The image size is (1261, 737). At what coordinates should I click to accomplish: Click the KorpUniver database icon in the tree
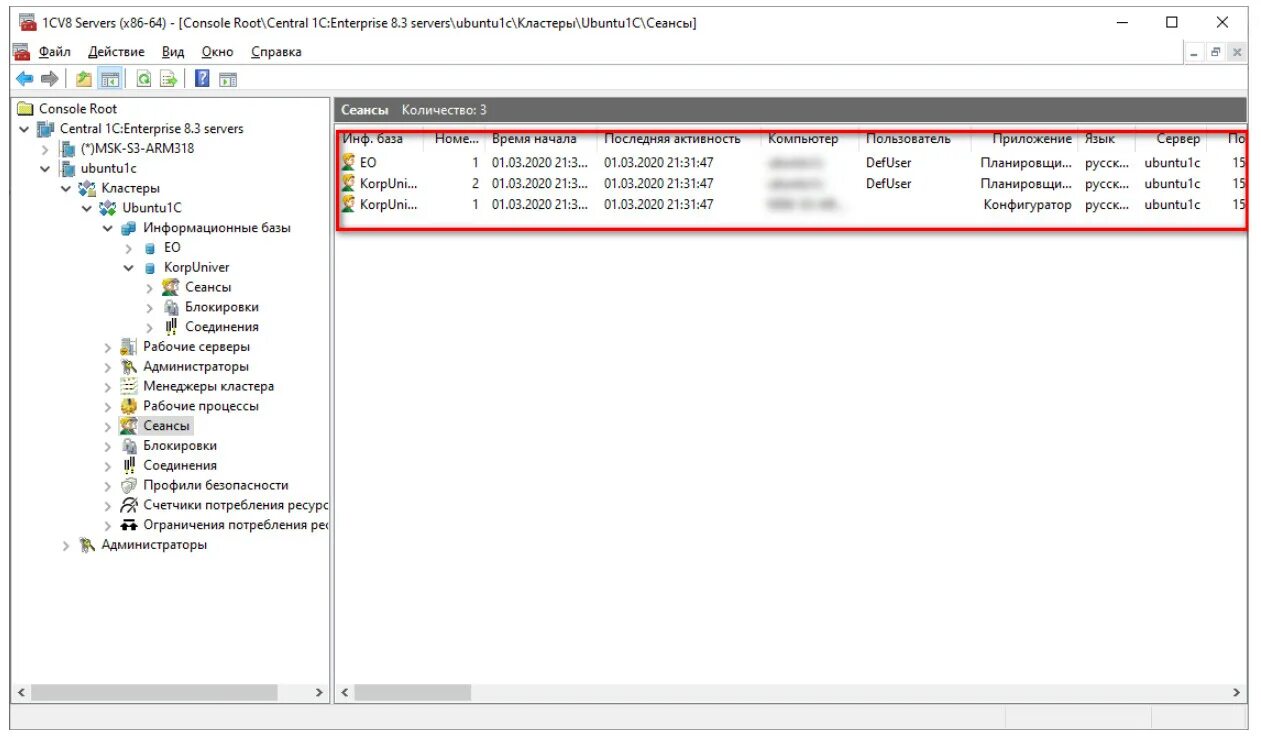150,267
